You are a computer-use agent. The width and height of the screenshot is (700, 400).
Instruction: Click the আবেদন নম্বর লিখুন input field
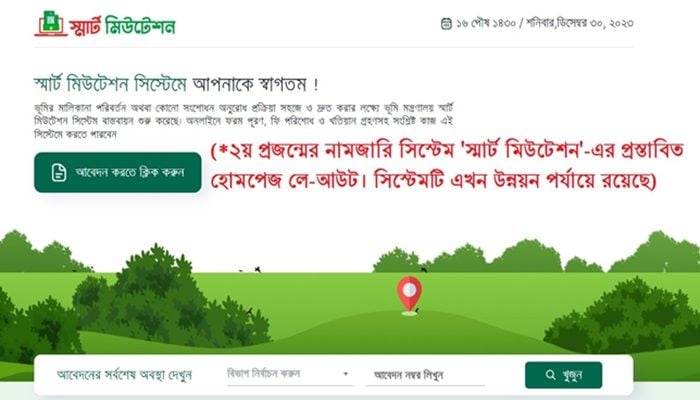pos(425,375)
